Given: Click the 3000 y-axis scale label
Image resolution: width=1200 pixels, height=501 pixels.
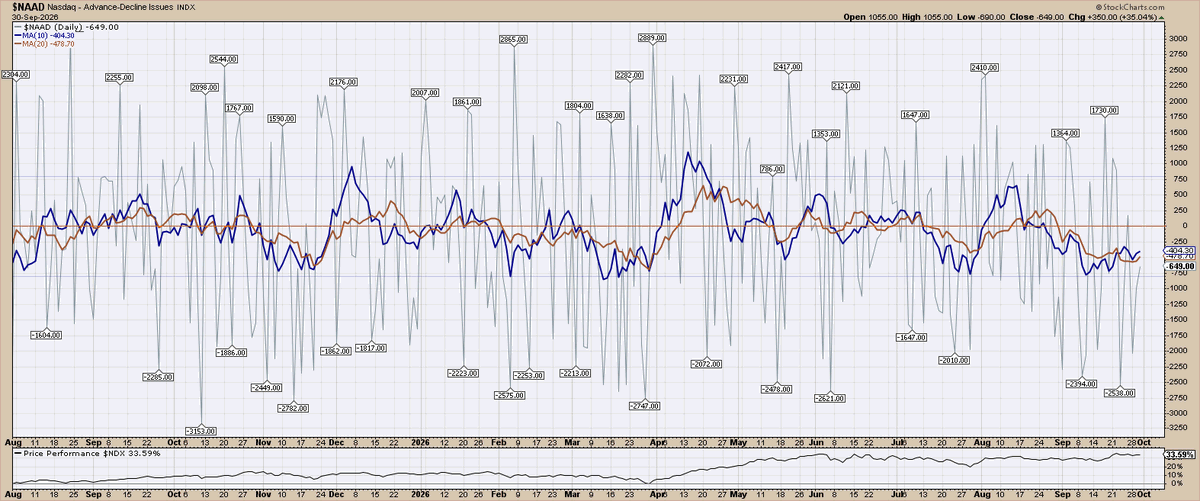Looking at the screenshot, I should 1176,38.
